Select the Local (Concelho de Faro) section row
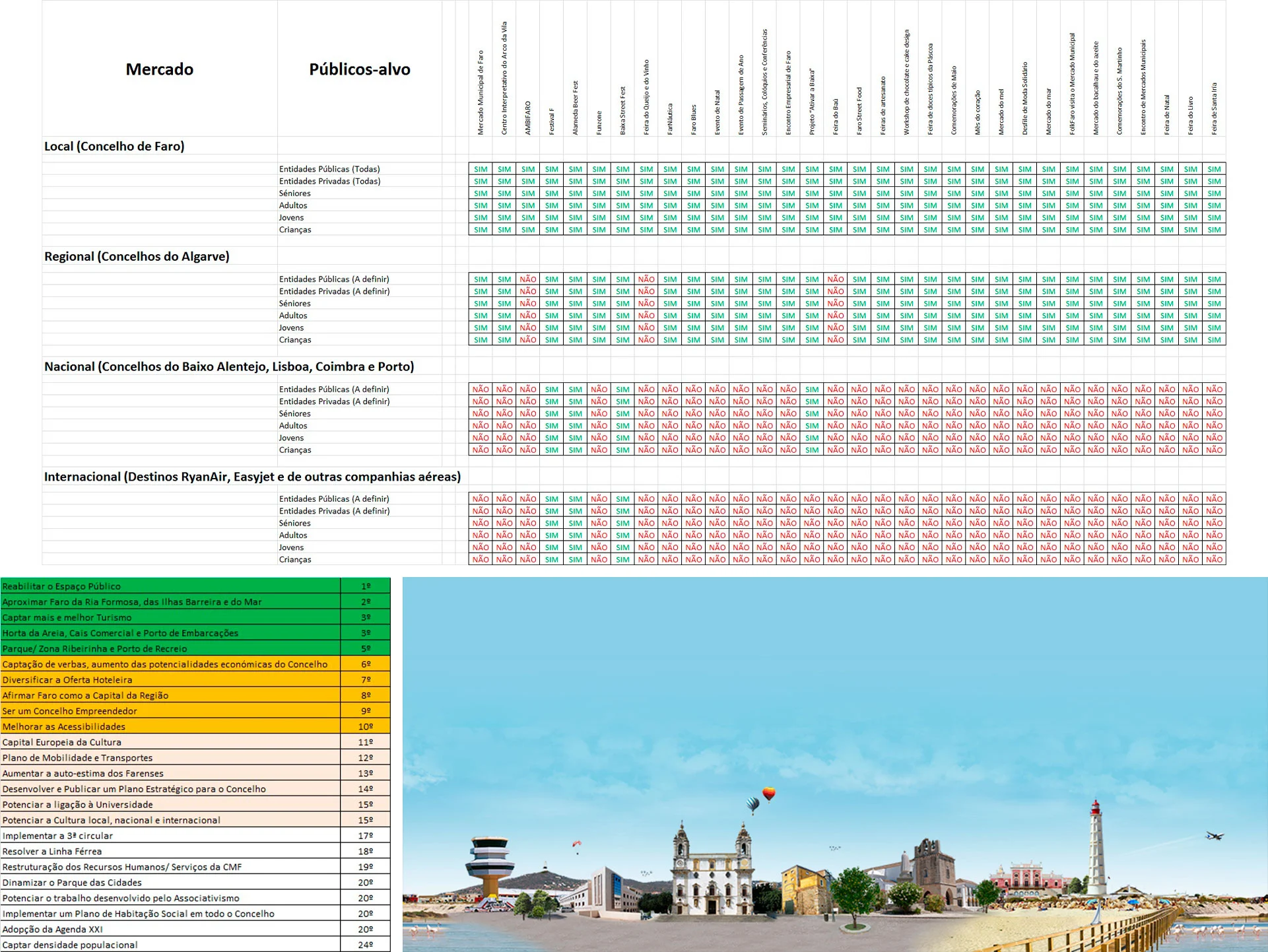 (x=114, y=147)
